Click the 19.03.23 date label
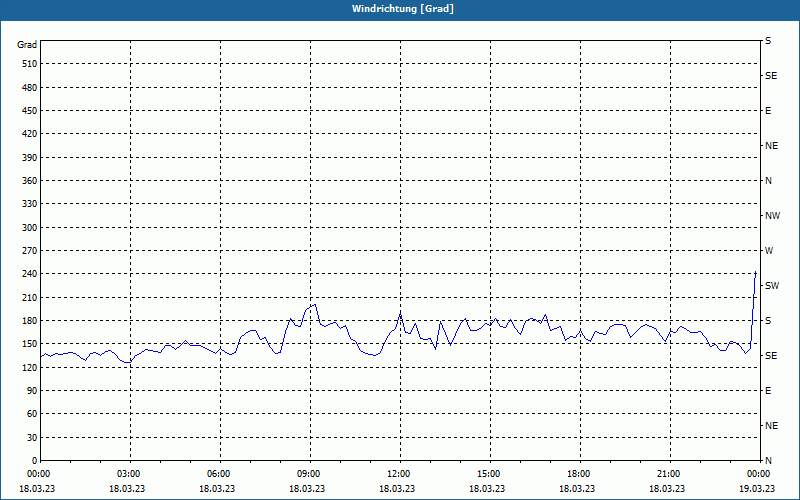 [x=757, y=488]
